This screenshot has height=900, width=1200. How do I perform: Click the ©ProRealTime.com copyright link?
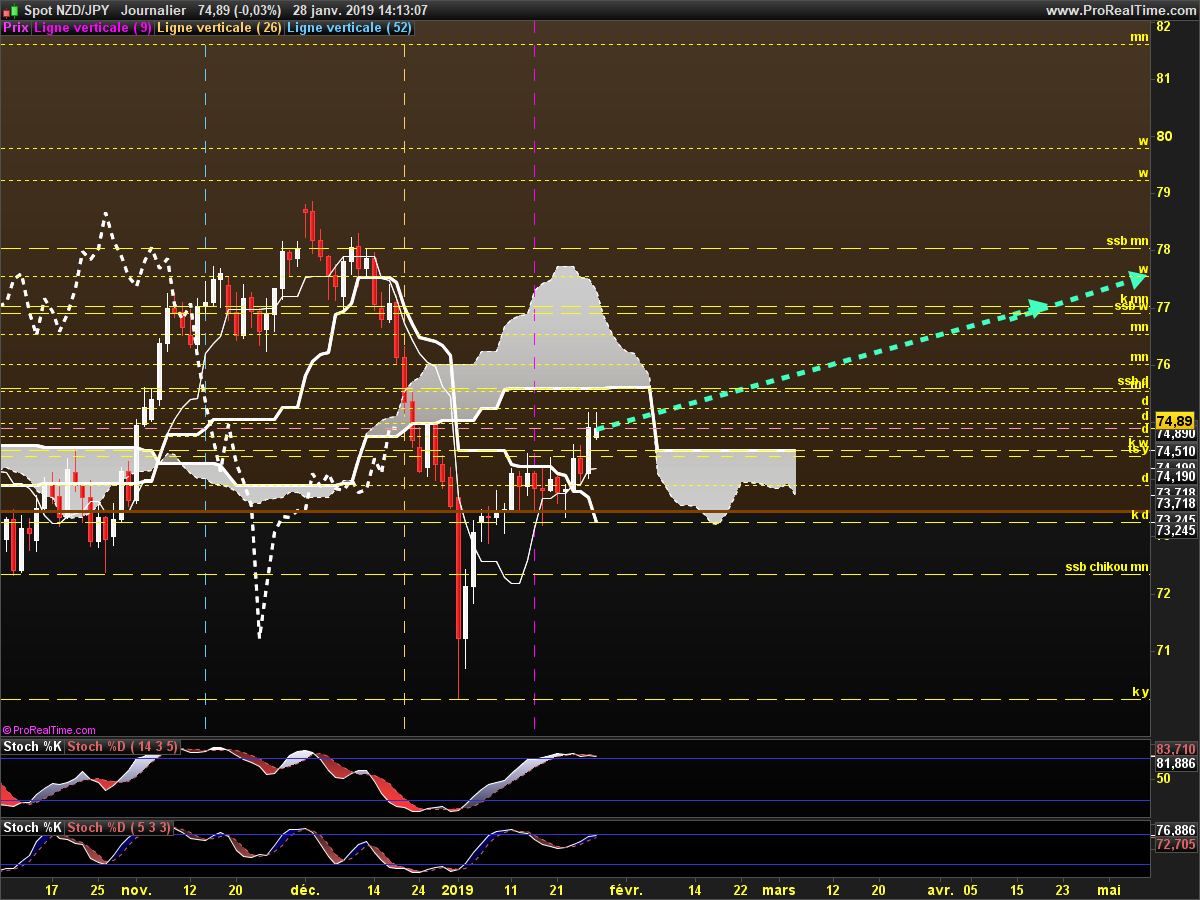(x=49, y=731)
